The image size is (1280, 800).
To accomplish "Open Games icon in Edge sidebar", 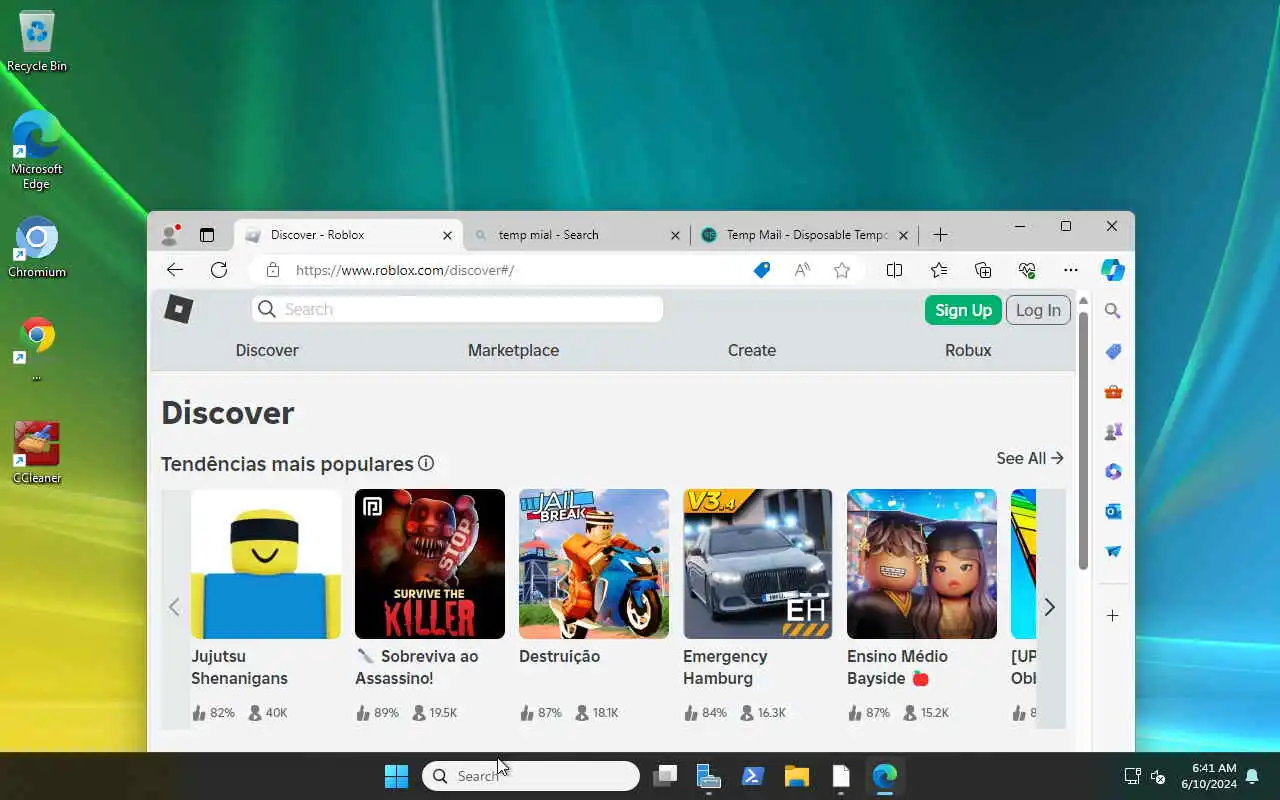I will click(x=1113, y=431).
